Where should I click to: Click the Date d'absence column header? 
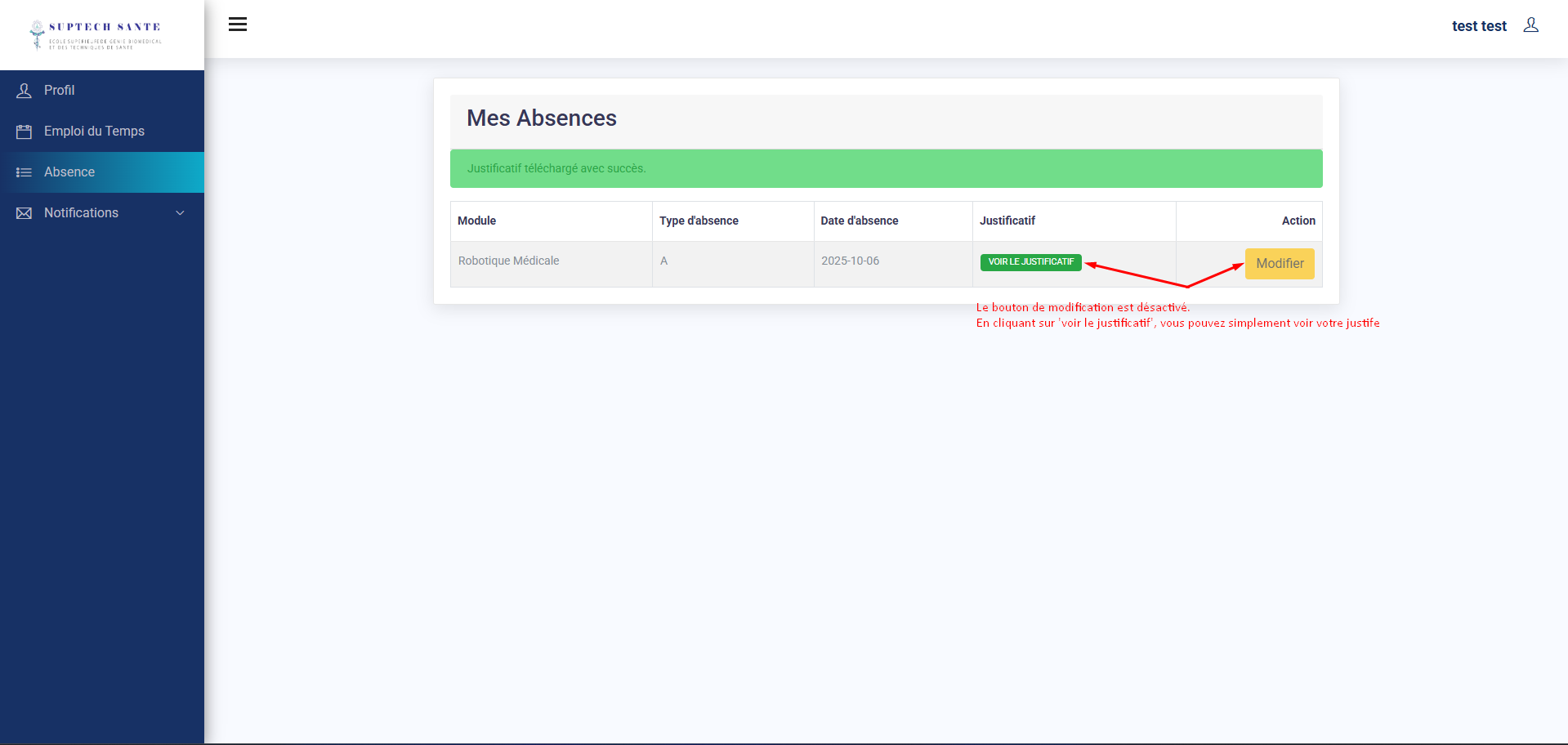tap(859, 221)
